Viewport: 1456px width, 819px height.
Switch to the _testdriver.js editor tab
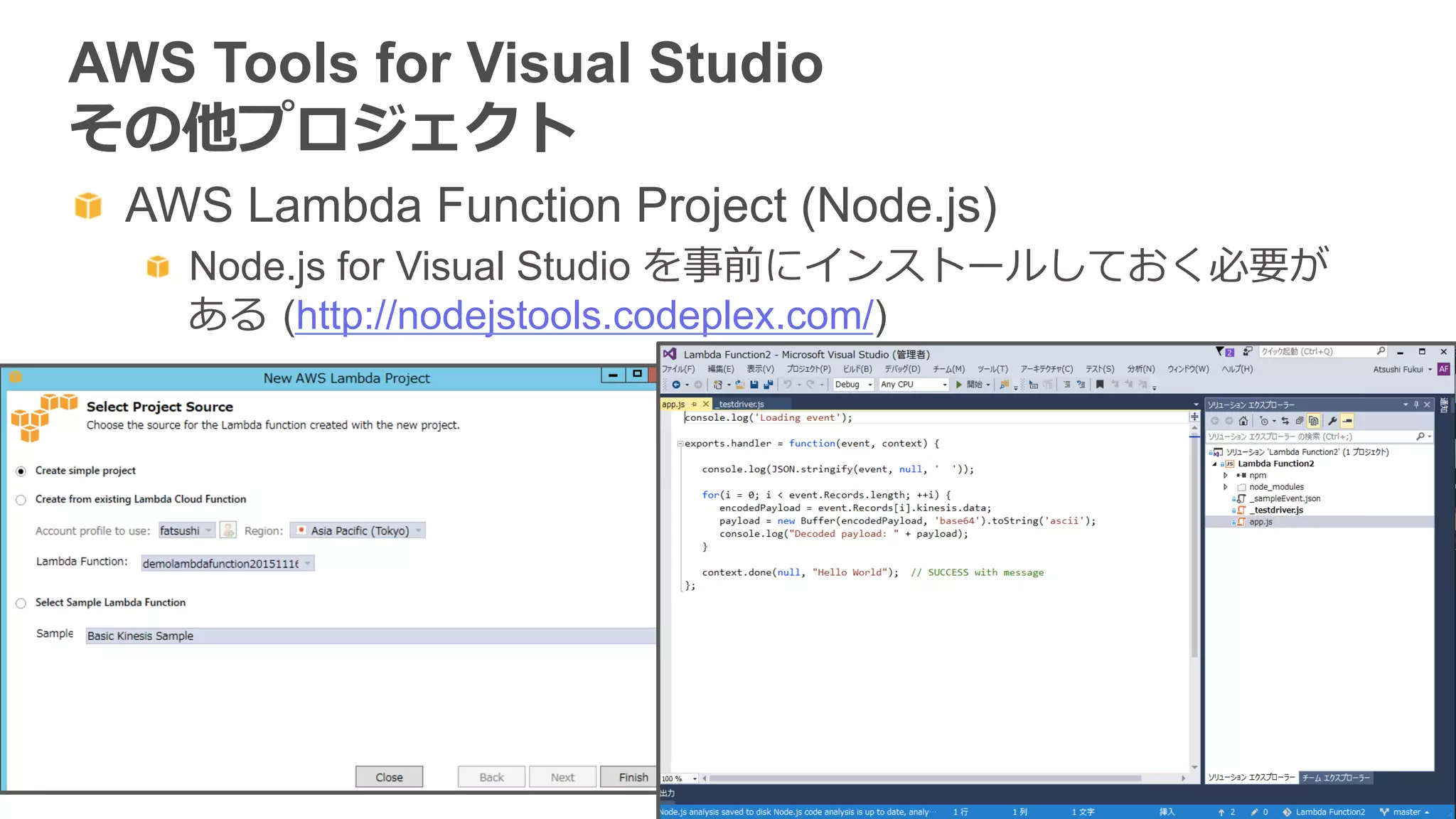tap(740, 404)
